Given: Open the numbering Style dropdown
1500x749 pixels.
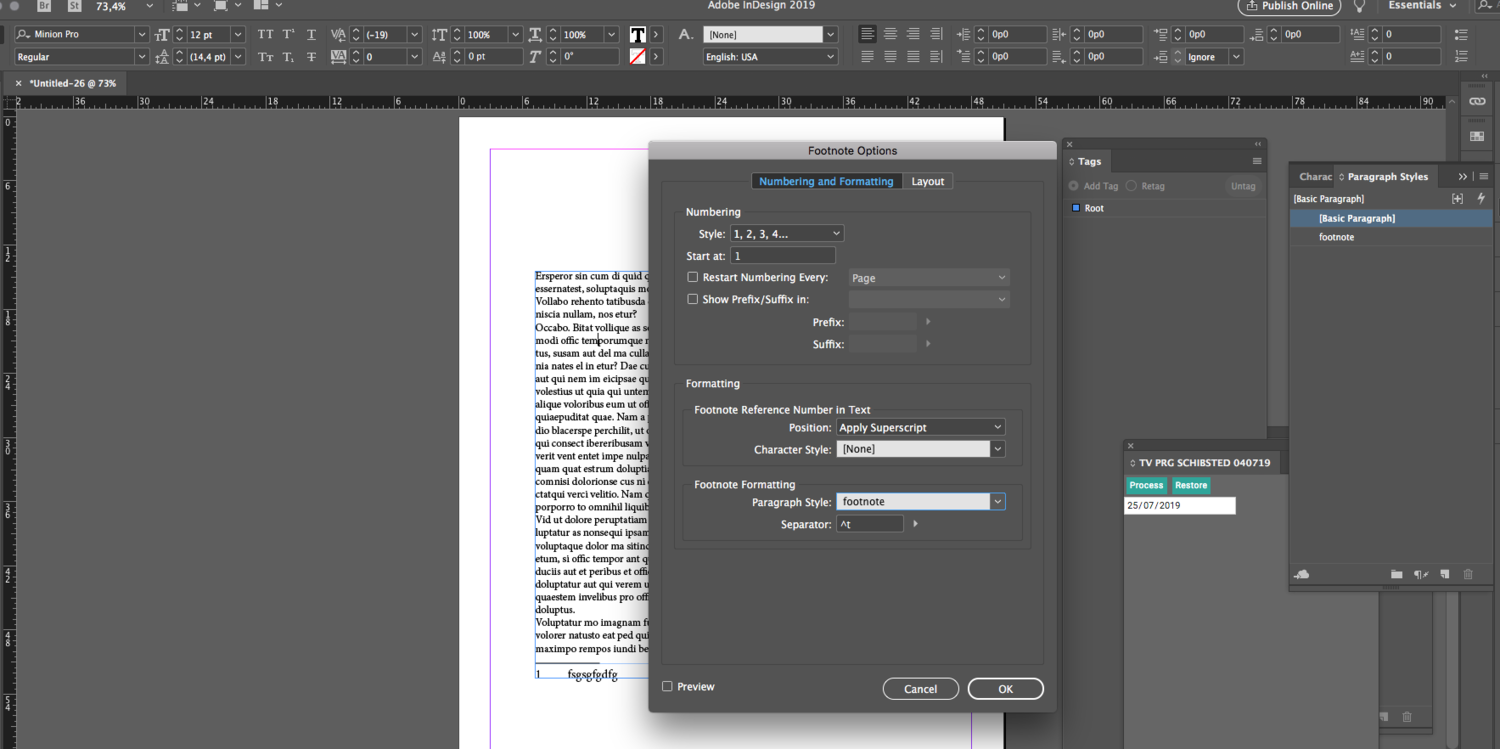Looking at the screenshot, I should (787, 233).
